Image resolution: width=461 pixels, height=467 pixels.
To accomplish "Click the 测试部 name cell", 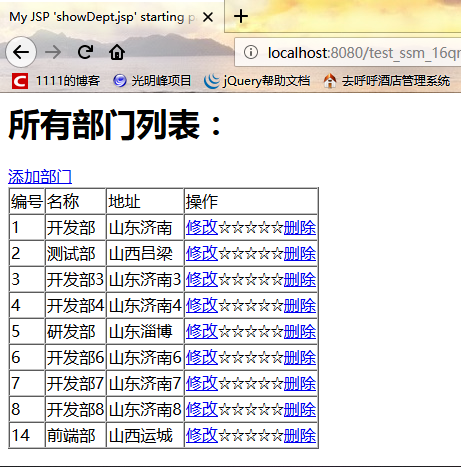I will point(76,254).
